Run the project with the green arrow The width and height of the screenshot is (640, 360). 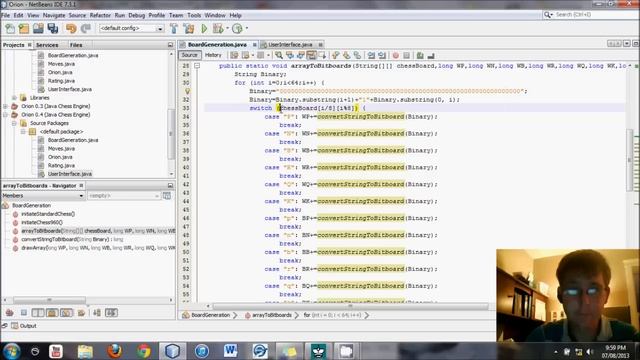click(204, 28)
